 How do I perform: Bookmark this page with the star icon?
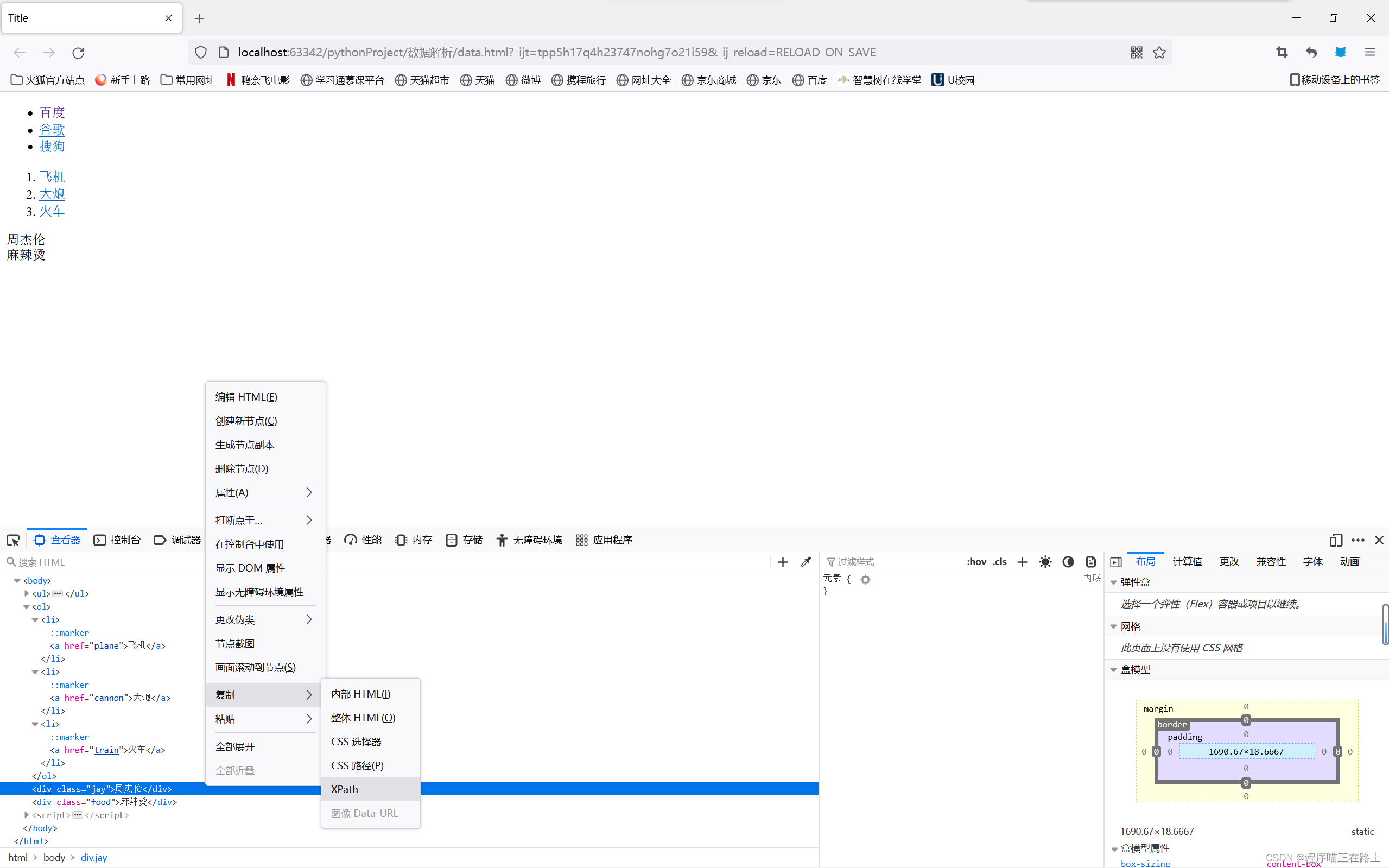pos(1159,52)
